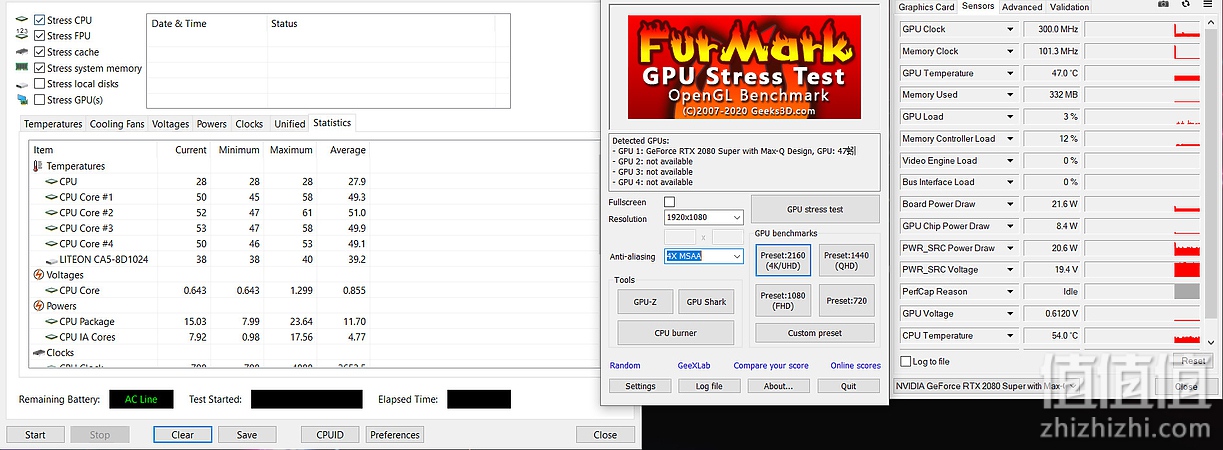The width and height of the screenshot is (1223, 450).
Task: Click the GPU Temperature history graph
Action: click(1142, 73)
